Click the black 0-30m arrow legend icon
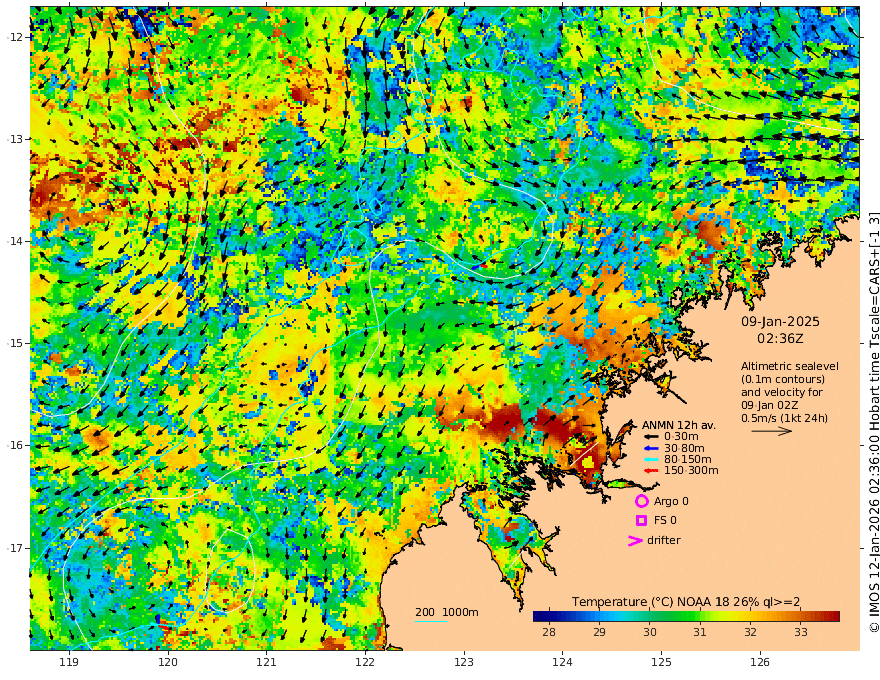880x680 pixels. pyautogui.click(x=650, y=437)
